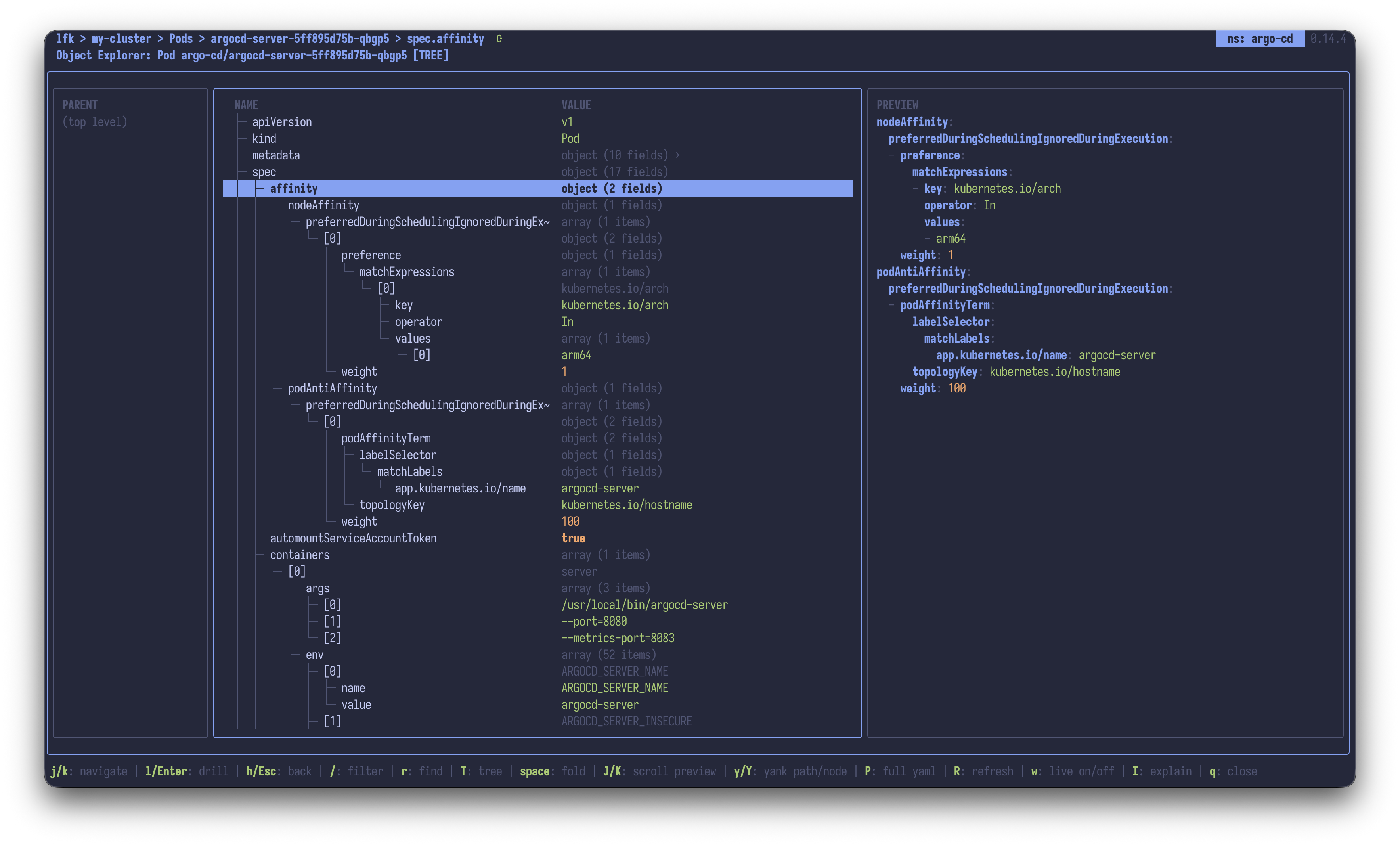
Task: Click the R refresh hint
Action: point(983,771)
